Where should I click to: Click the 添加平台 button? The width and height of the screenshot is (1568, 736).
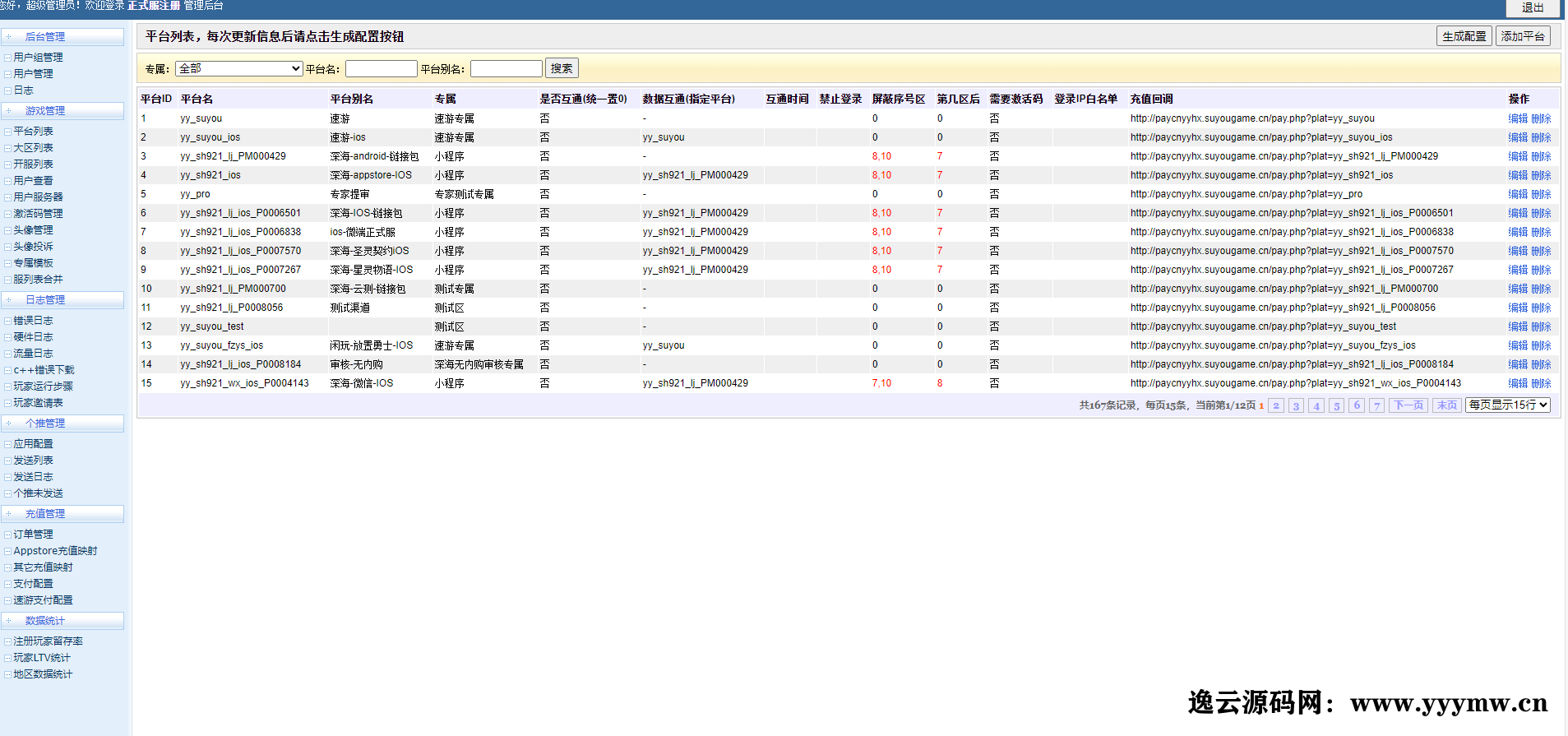(1523, 36)
